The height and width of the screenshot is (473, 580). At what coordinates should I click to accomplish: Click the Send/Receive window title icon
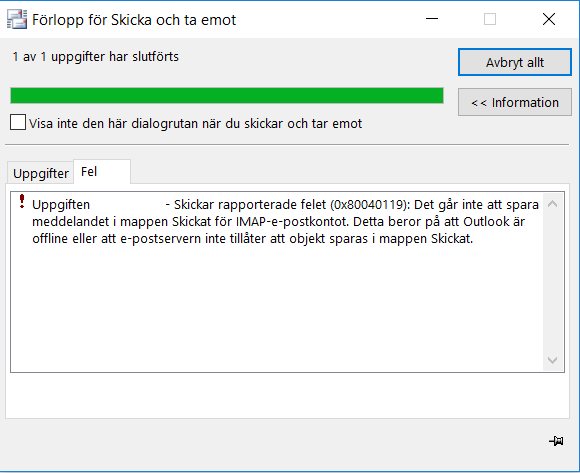(17, 19)
